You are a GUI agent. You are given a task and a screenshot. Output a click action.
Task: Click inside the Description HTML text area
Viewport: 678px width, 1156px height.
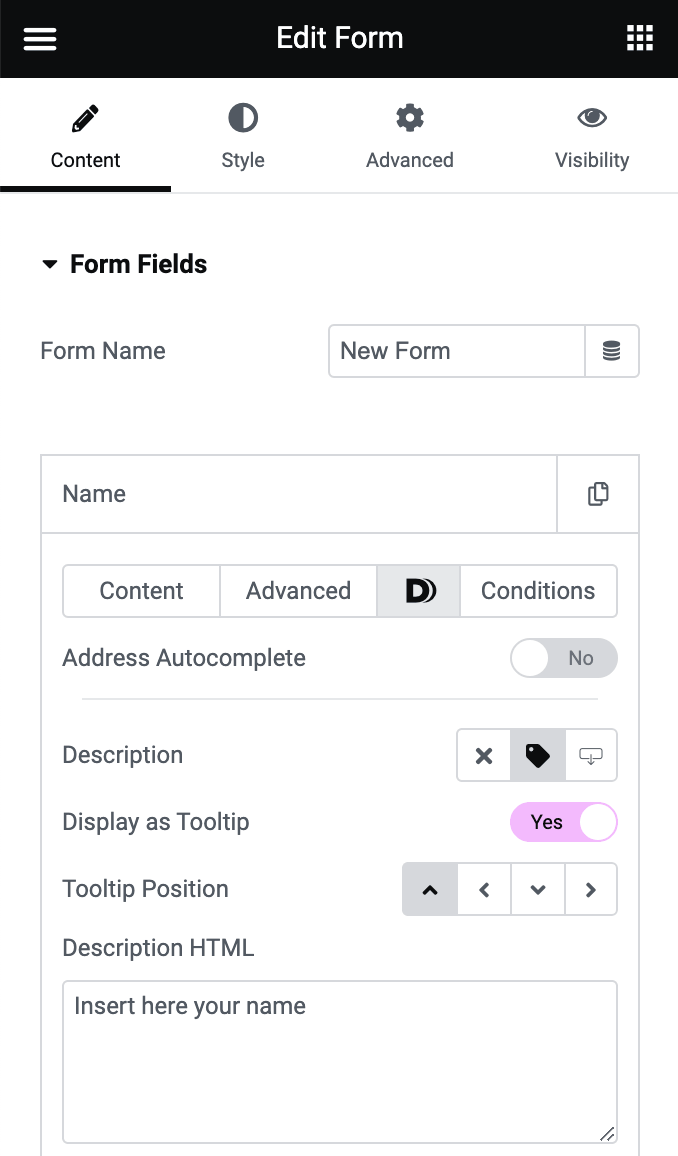(340, 1060)
